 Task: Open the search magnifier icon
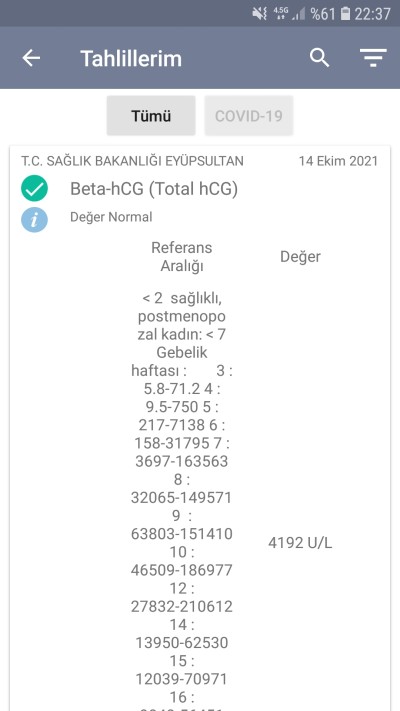pos(319,58)
